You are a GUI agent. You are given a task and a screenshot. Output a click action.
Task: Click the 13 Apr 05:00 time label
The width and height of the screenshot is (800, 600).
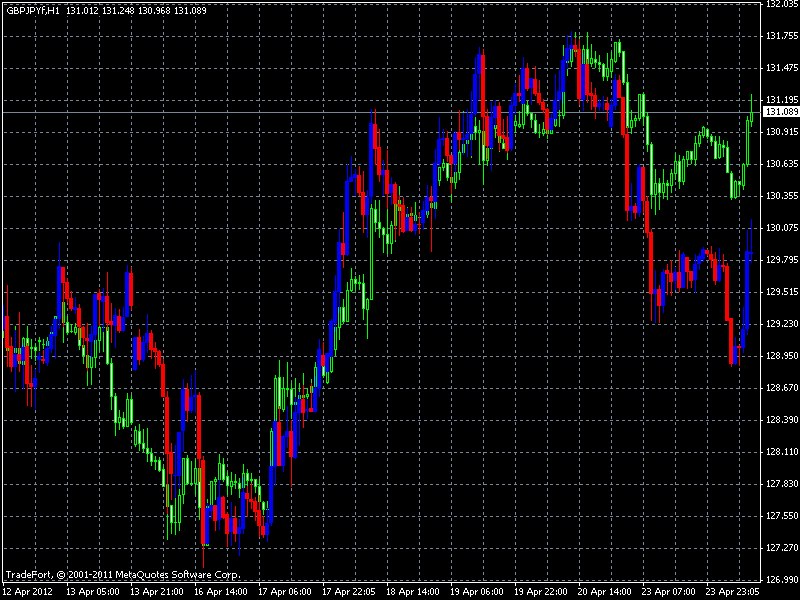[93, 592]
